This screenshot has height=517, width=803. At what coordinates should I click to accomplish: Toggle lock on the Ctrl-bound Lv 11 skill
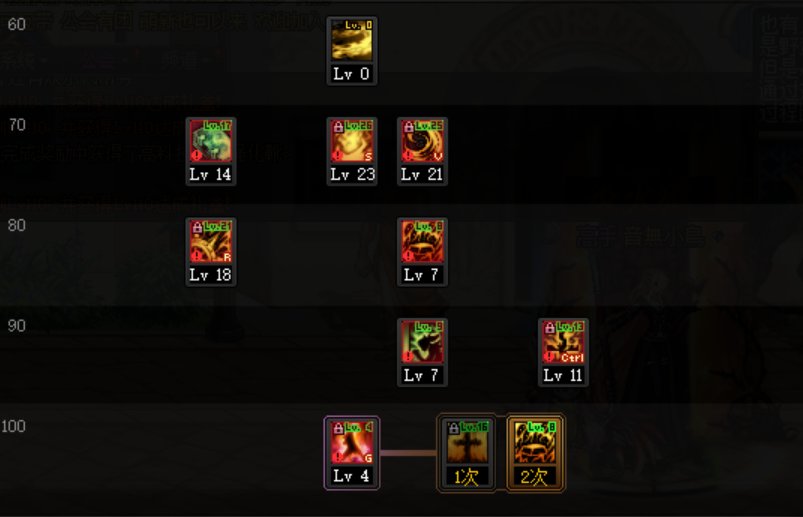coord(550,327)
